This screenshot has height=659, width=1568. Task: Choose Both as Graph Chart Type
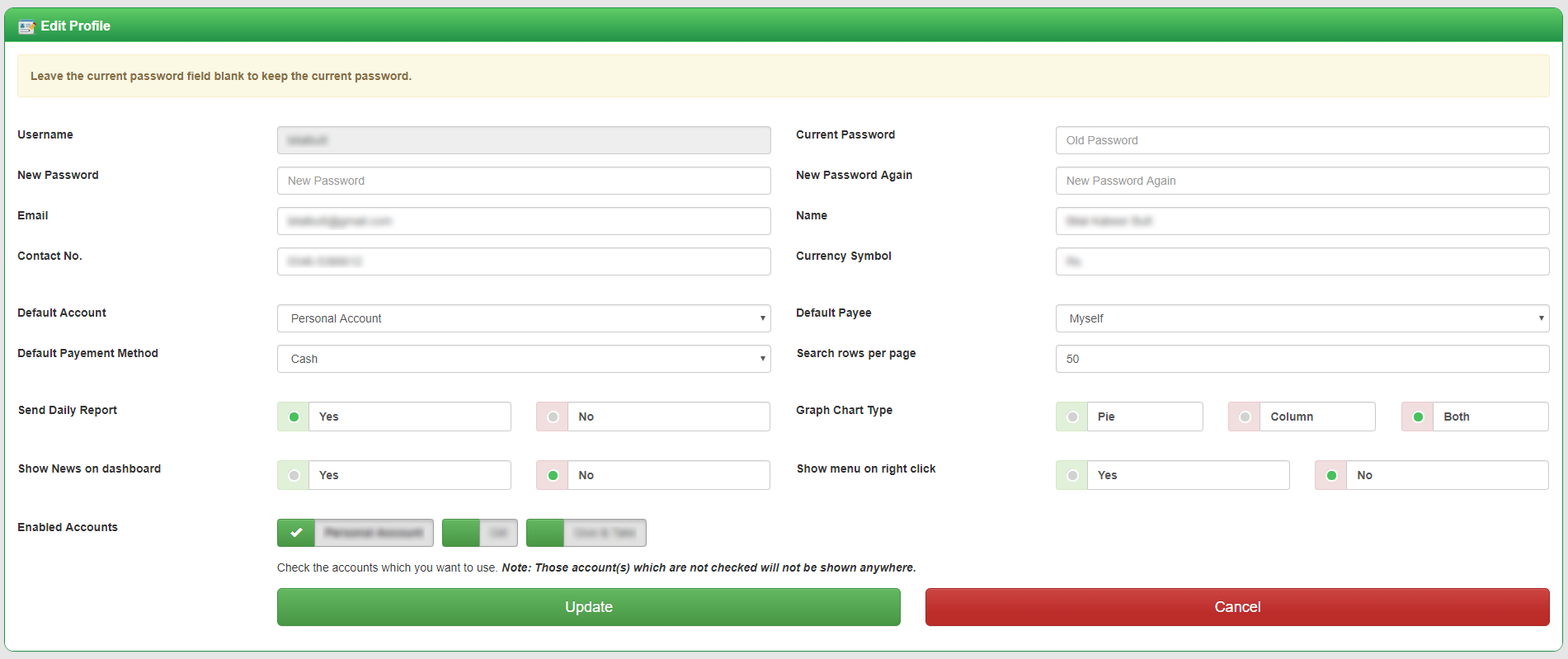click(1418, 417)
